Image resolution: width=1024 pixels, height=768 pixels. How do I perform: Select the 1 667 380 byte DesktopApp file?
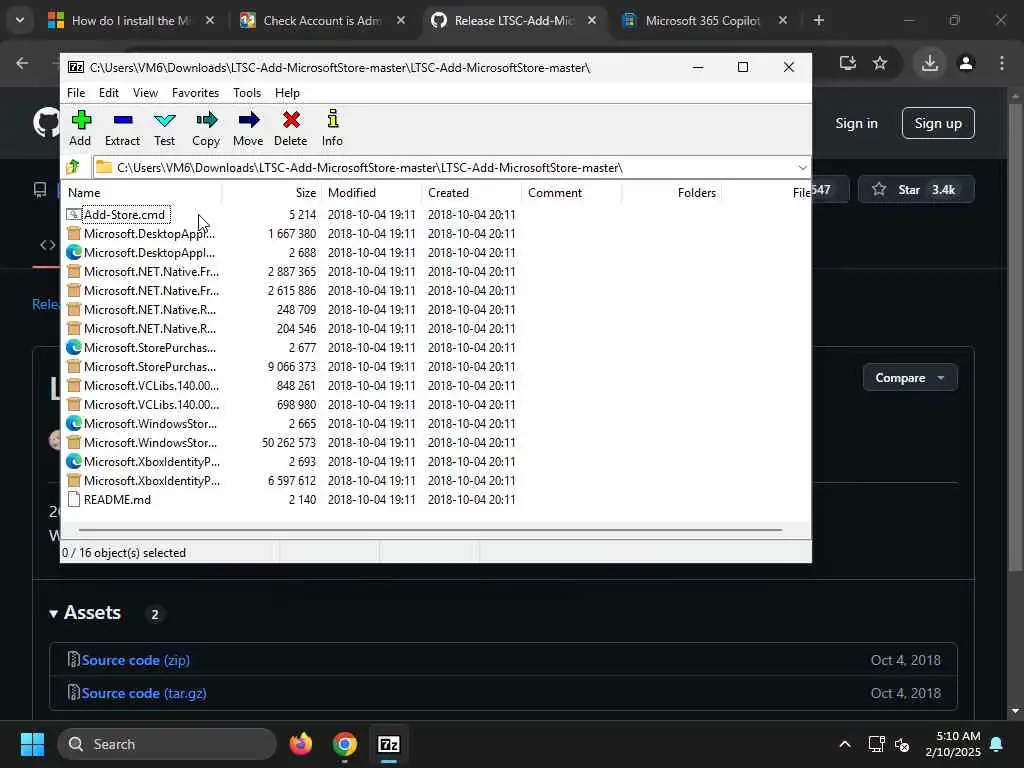click(x=149, y=234)
